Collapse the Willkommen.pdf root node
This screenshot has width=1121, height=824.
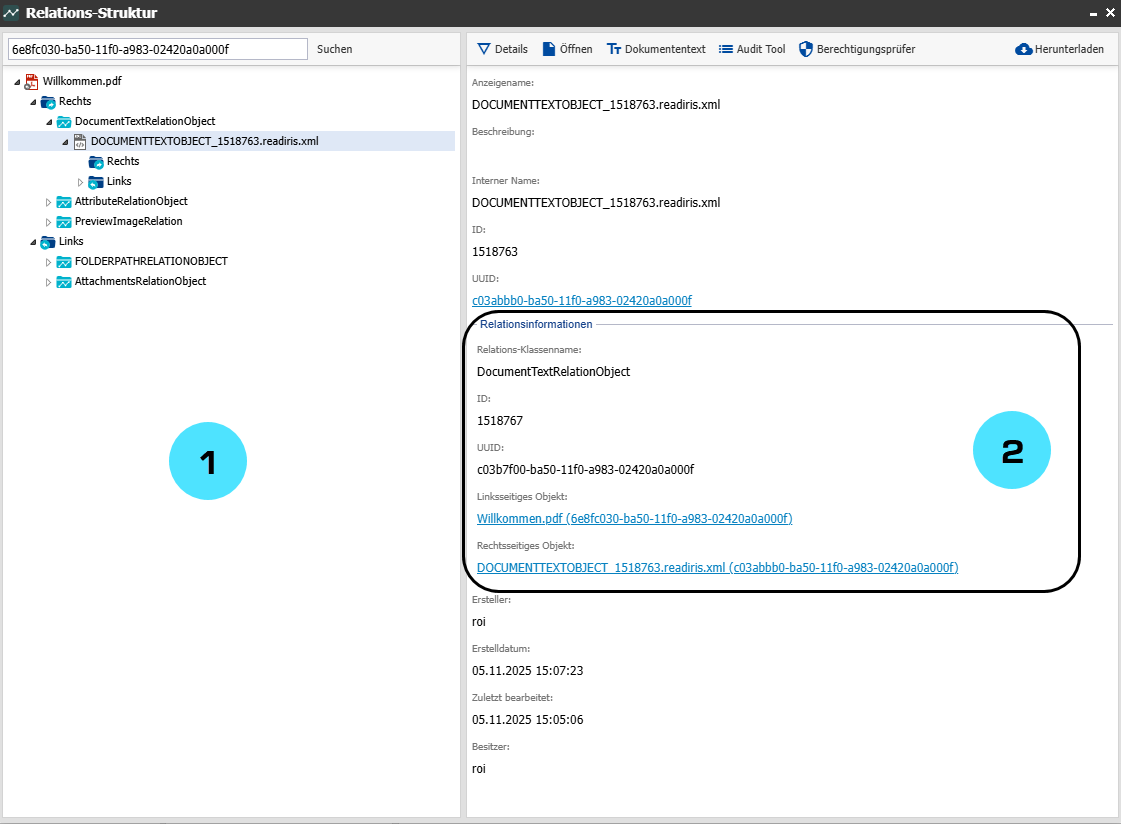point(17,81)
